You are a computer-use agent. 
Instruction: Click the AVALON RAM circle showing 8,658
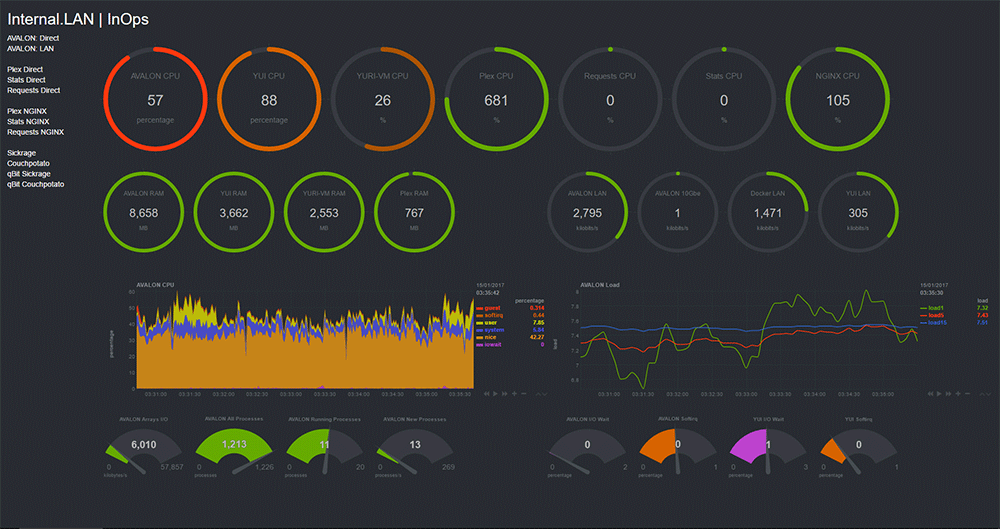[143, 212]
